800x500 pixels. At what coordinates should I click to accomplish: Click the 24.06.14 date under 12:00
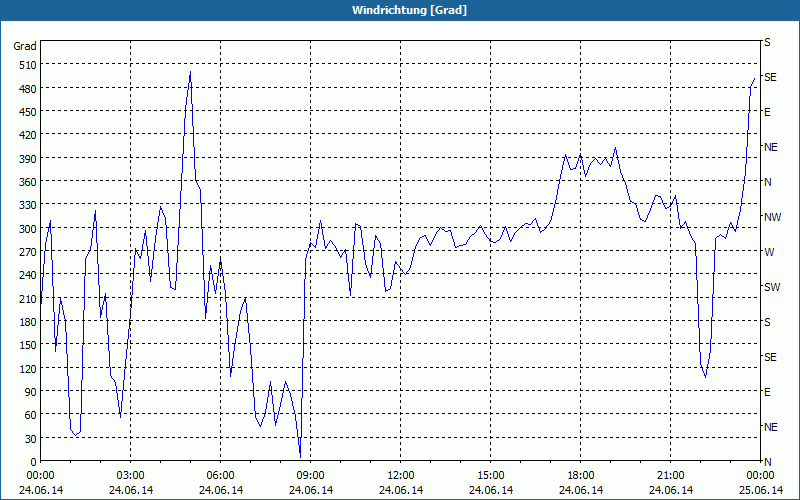point(401,490)
